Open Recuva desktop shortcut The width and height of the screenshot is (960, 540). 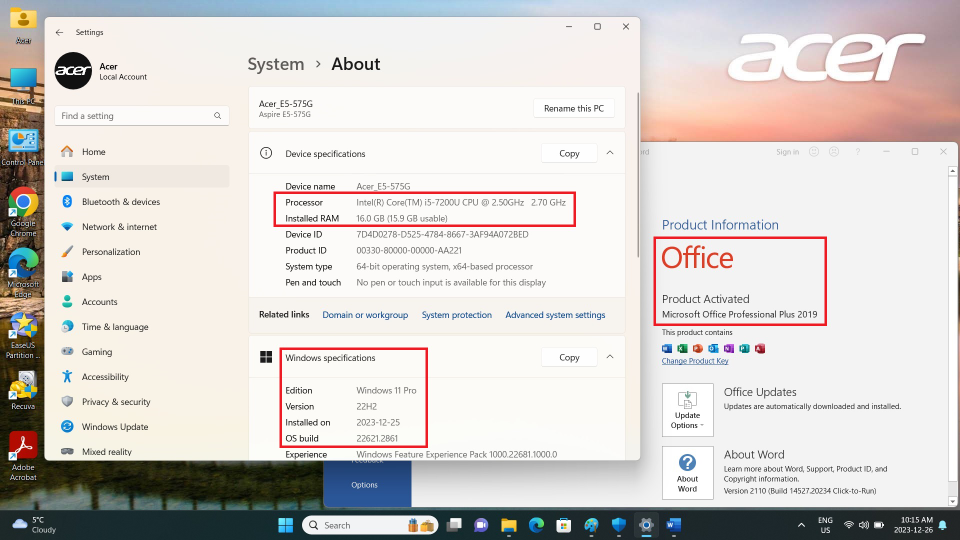coord(23,391)
